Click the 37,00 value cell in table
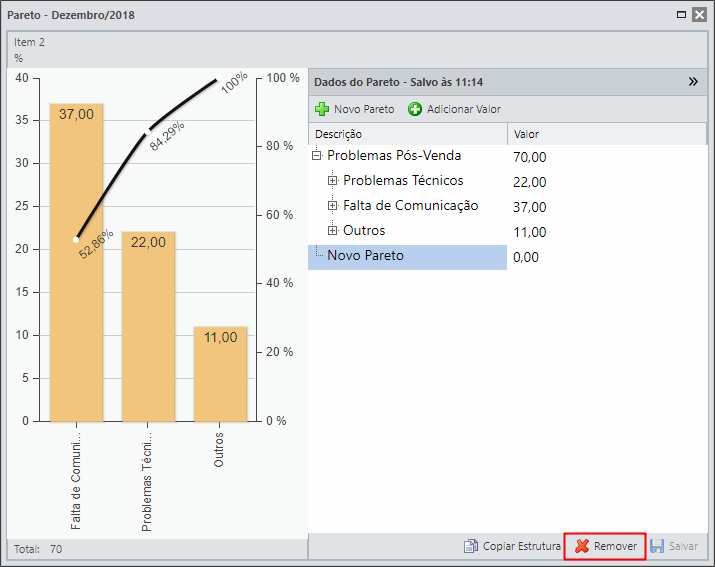 [x=530, y=207]
